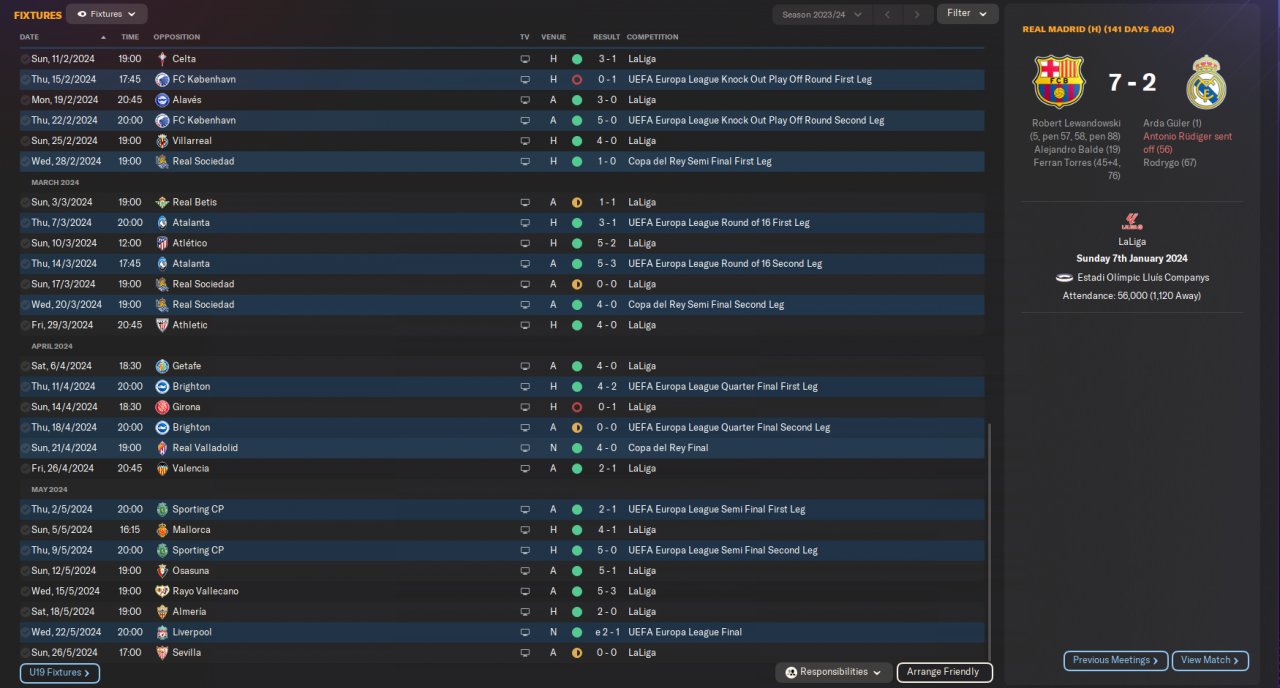Open the Fixtures view dropdown
1280x688 pixels.
tap(107, 14)
